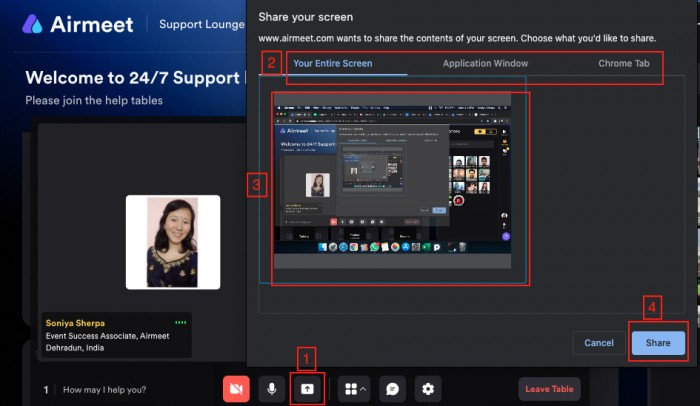Cancel the screen sharing dialog
Viewport: 700px width, 406px height.
tap(599, 343)
